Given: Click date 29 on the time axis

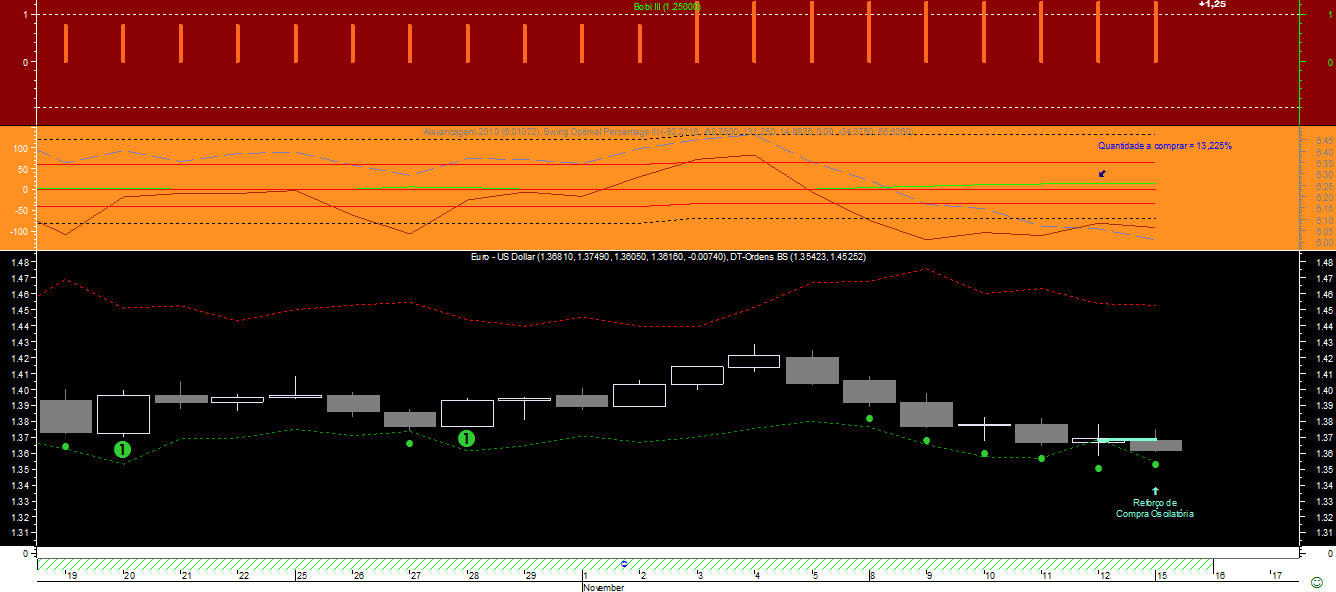Looking at the screenshot, I should (x=530, y=575).
